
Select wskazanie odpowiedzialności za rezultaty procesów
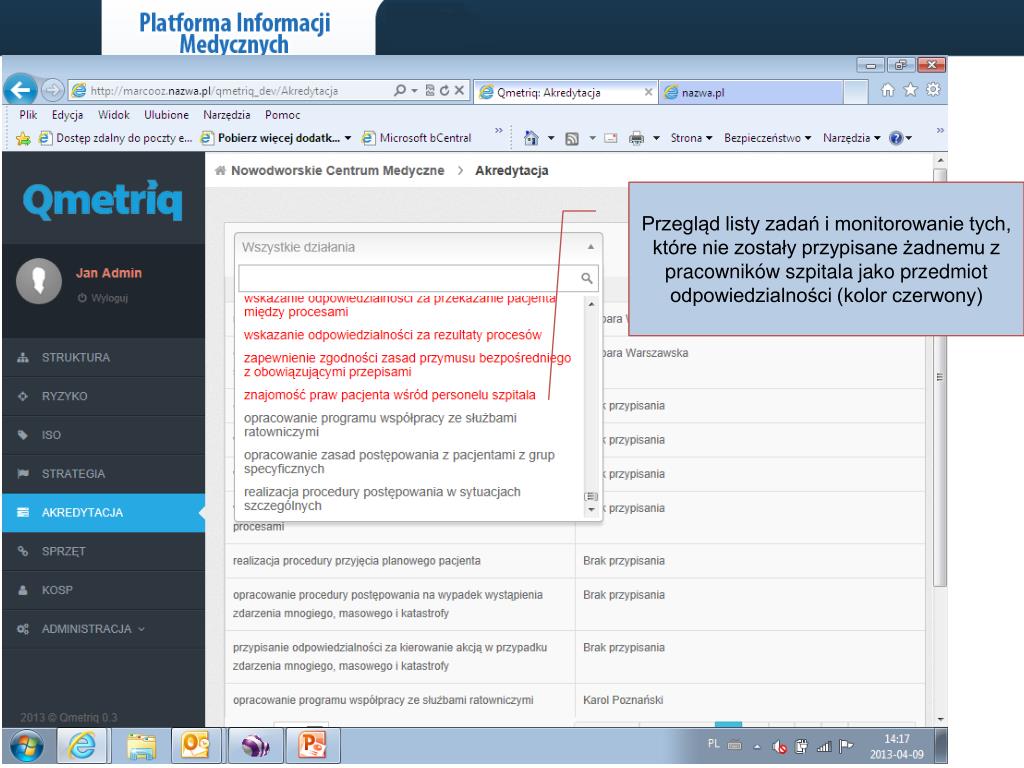[392, 334]
